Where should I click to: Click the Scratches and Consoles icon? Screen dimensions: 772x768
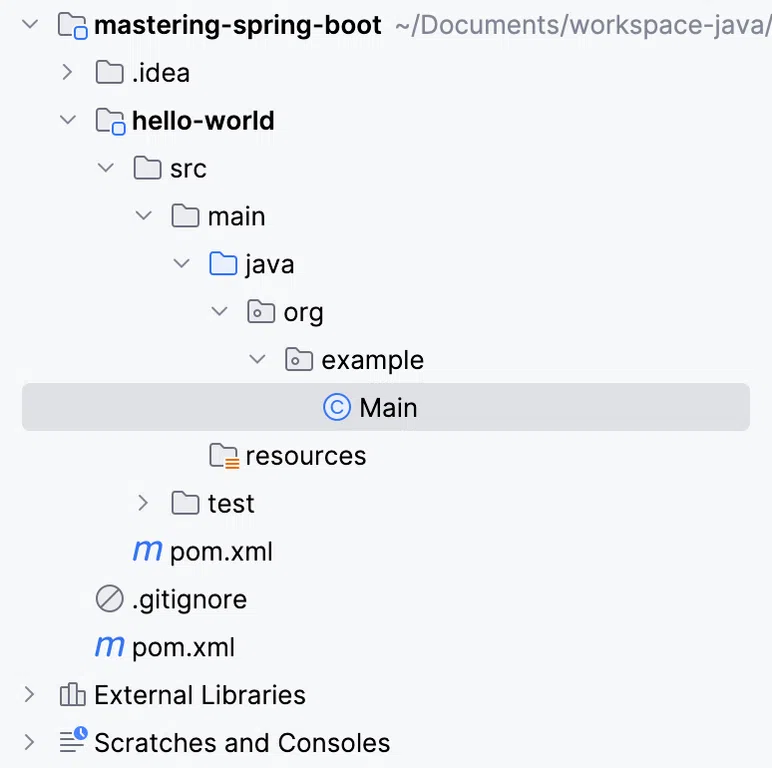coord(73,741)
